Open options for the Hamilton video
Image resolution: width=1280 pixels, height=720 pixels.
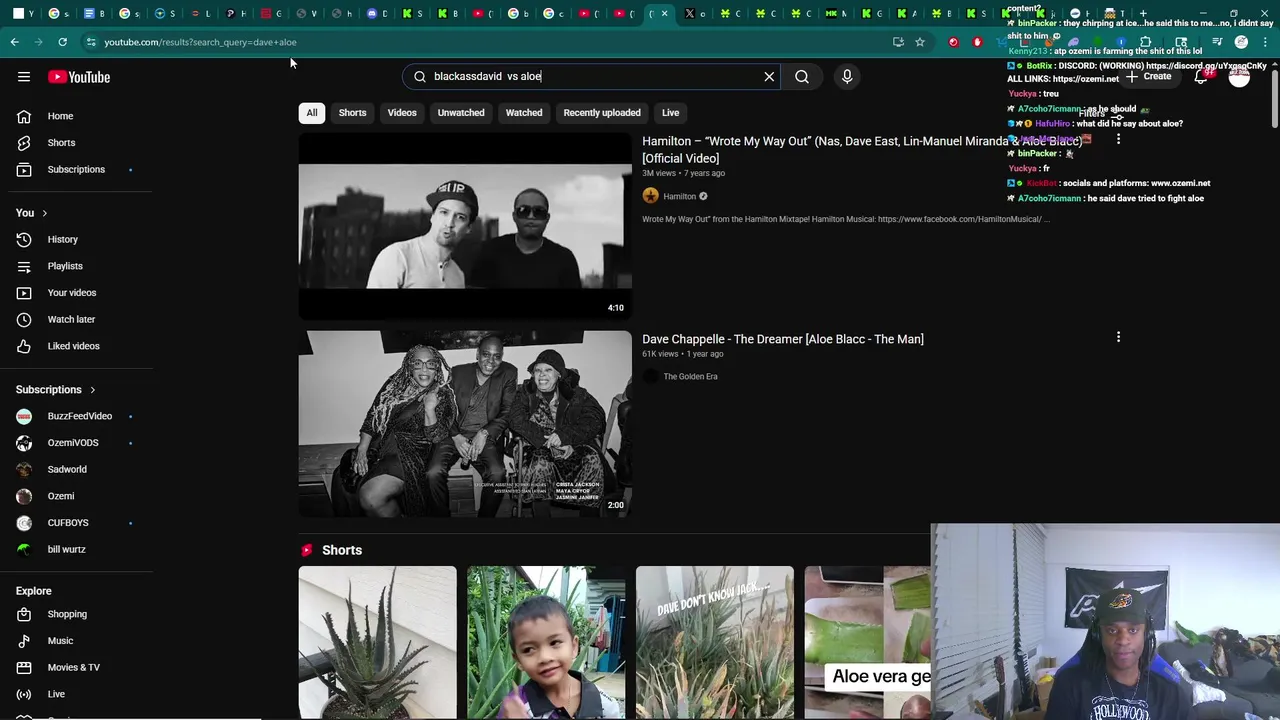(1118, 139)
